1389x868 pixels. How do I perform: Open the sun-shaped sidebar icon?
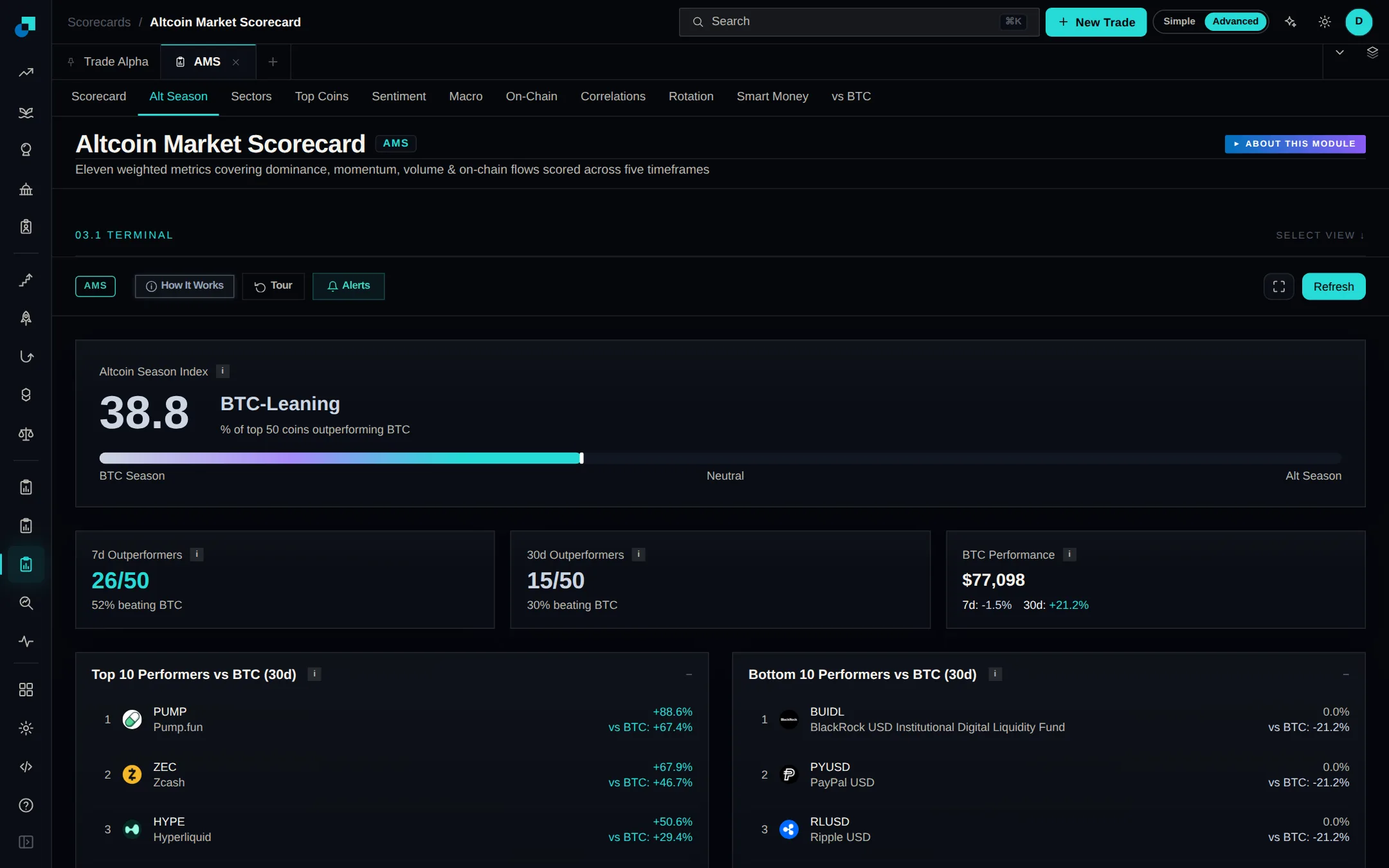(x=26, y=728)
